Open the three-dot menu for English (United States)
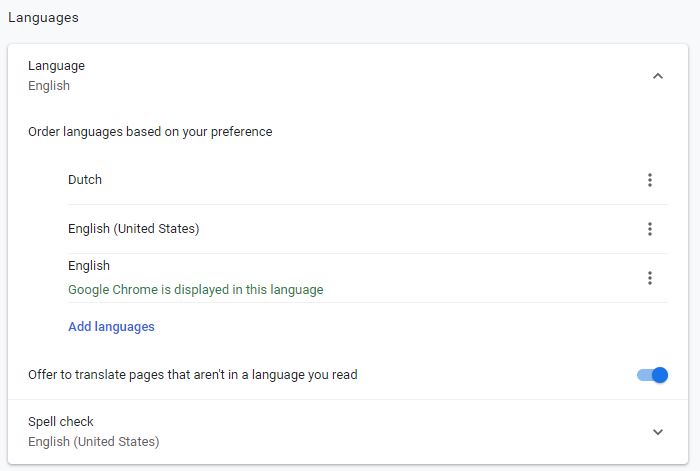700x471 pixels. 650,229
